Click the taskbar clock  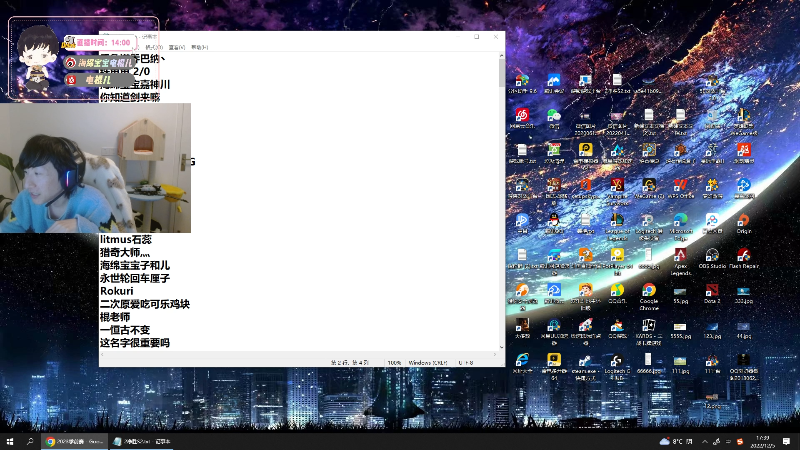(x=763, y=441)
